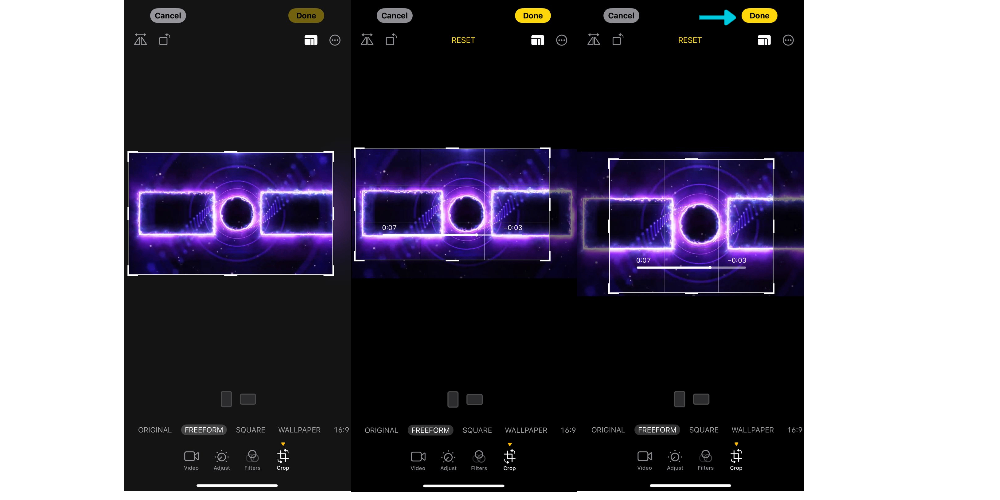Select FREEFORM ratio in left screenshot
The image size is (1000, 500).
(x=204, y=430)
